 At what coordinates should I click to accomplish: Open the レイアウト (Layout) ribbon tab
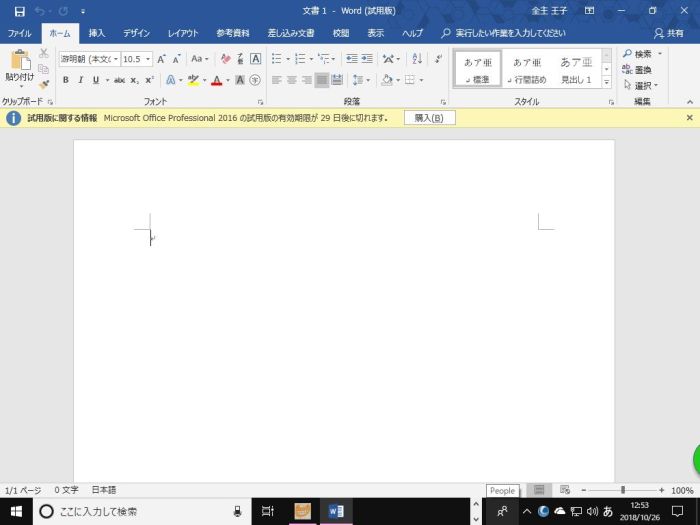click(183, 33)
